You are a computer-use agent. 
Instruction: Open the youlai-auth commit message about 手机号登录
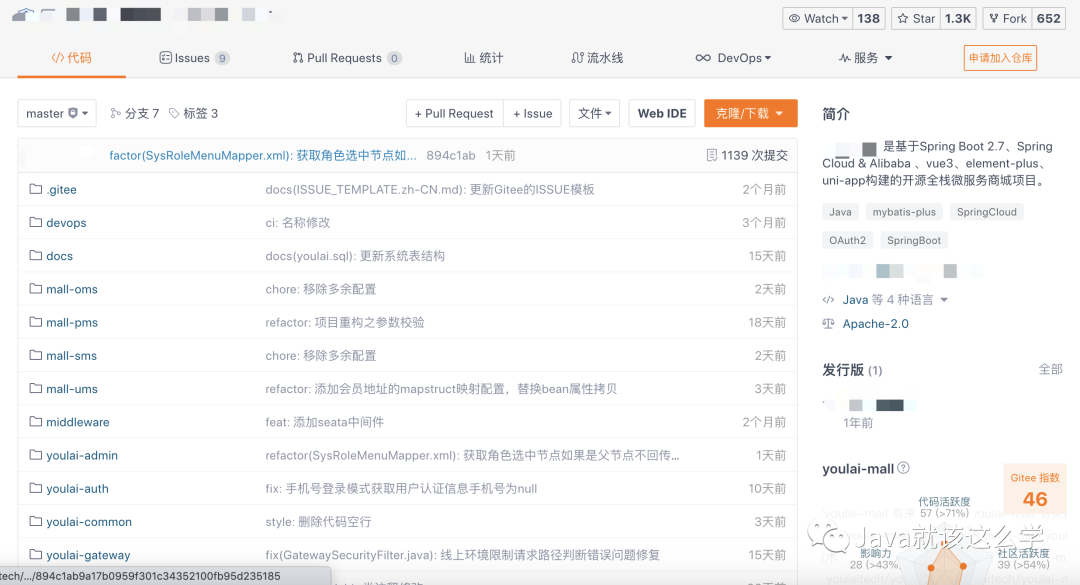pyautogui.click(x=401, y=489)
